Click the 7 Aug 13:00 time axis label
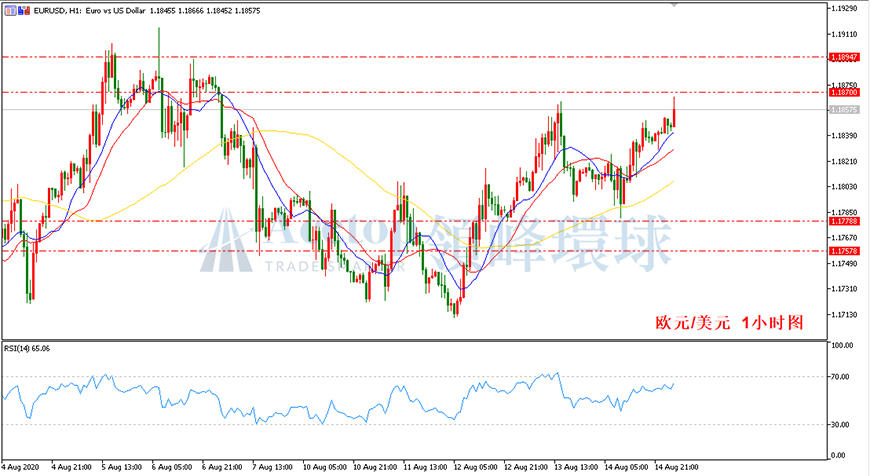The image size is (870, 476). click(x=273, y=467)
